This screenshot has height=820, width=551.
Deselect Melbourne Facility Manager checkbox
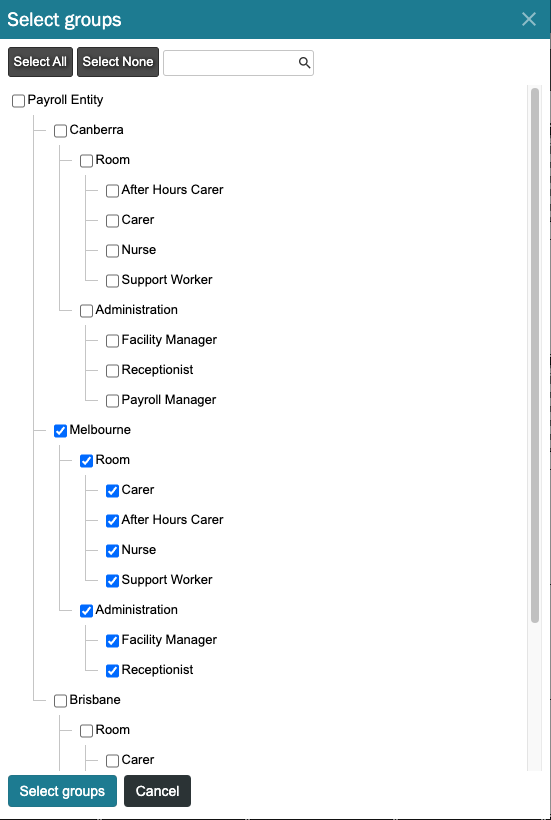coord(112,641)
